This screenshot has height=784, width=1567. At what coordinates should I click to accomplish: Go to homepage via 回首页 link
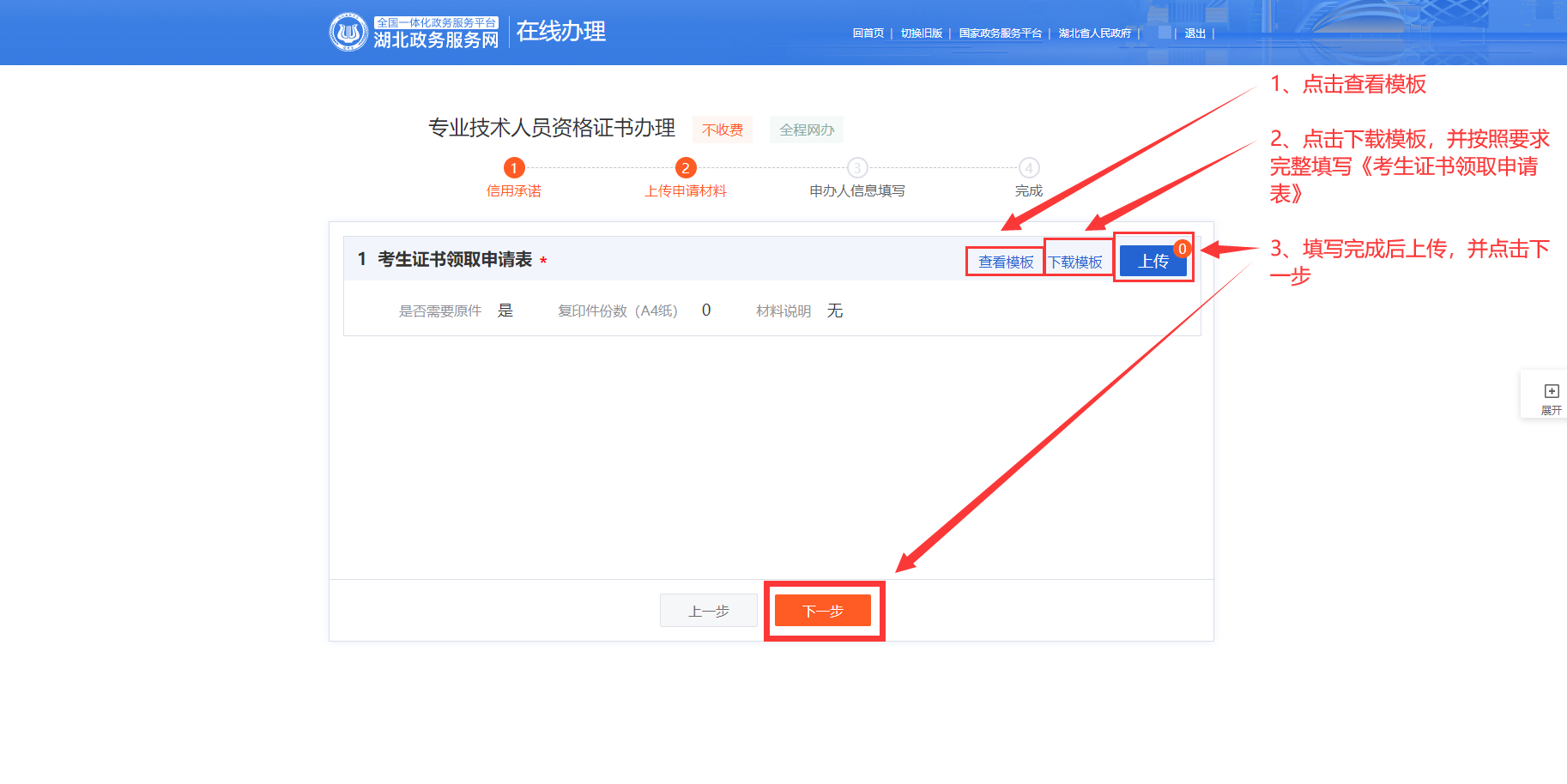tap(868, 33)
